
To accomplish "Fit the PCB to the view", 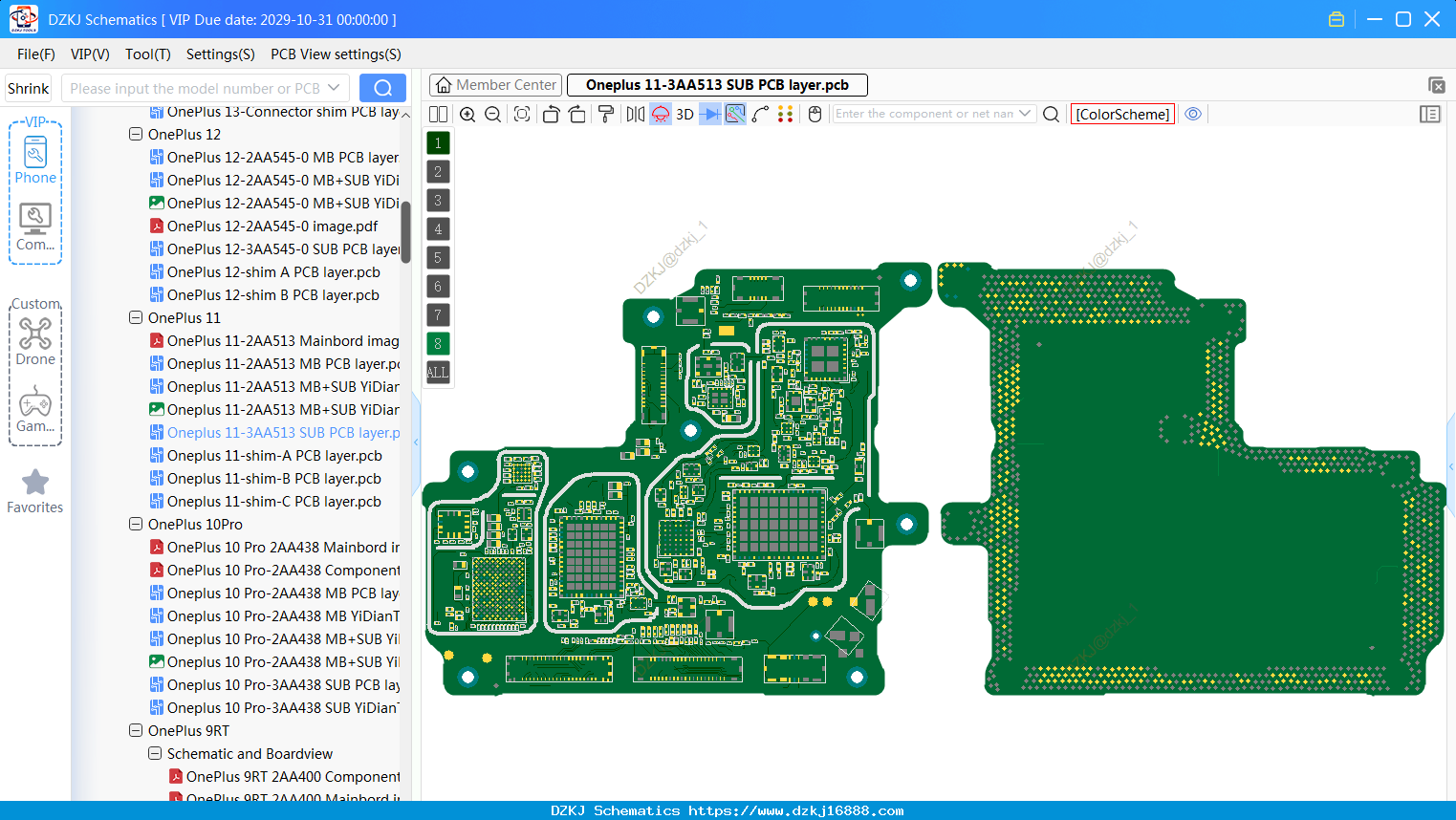I will pyautogui.click(x=522, y=114).
